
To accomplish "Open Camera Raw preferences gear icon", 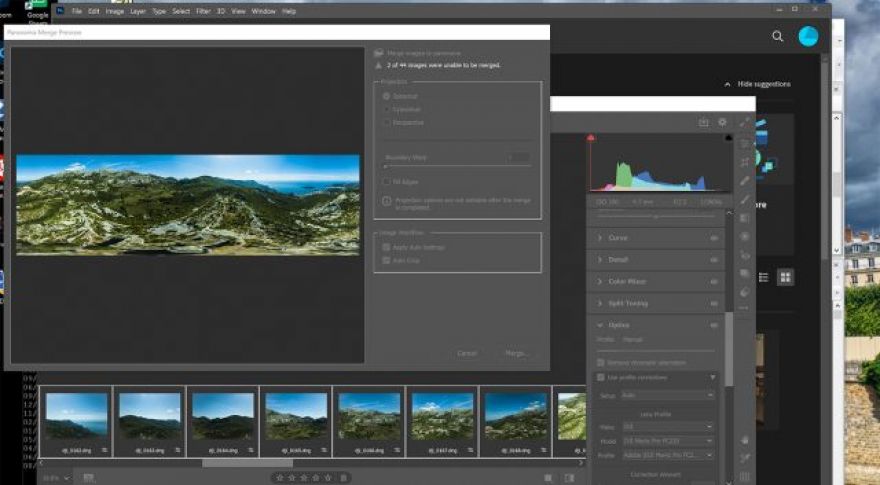I will (722, 122).
